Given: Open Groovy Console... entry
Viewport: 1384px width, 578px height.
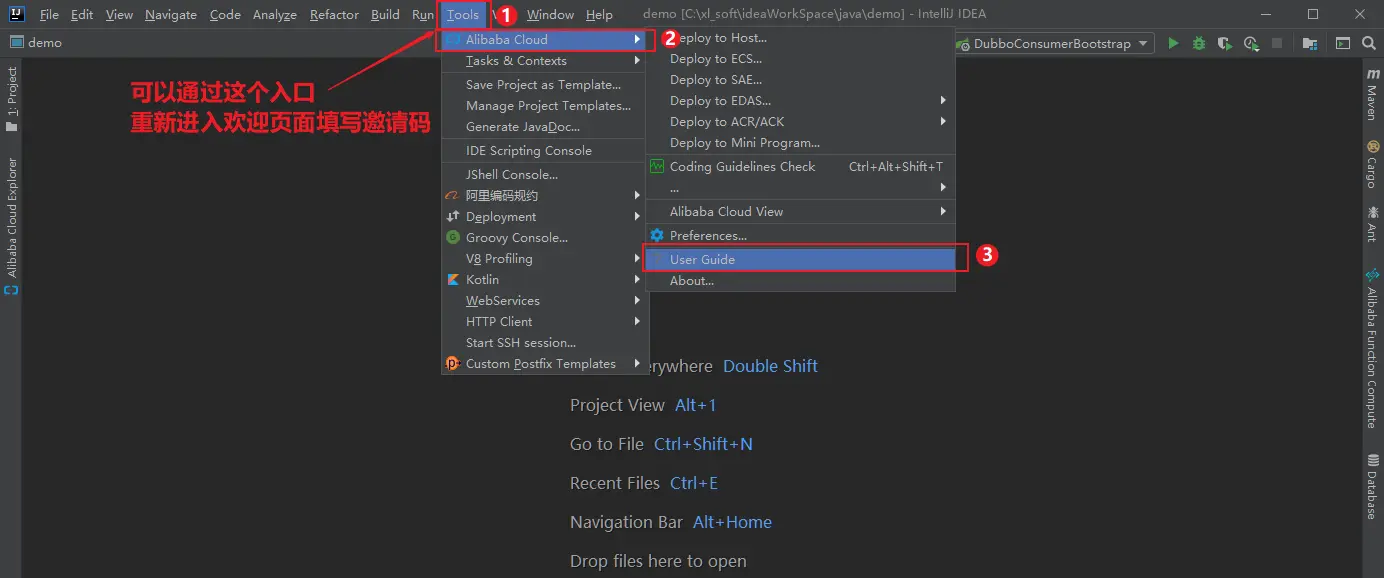Looking at the screenshot, I should click(545, 238).
